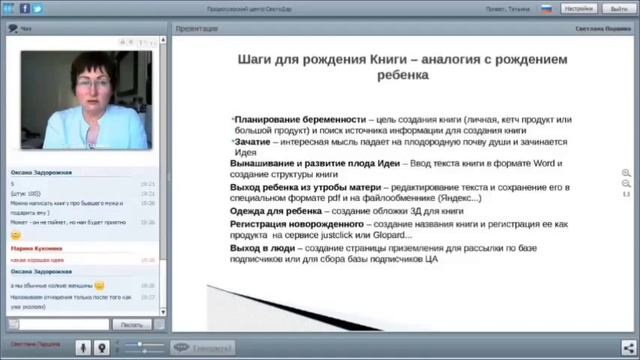Click the Марина Кухонина name in chat
This screenshot has height=360, width=640.
click(36, 248)
